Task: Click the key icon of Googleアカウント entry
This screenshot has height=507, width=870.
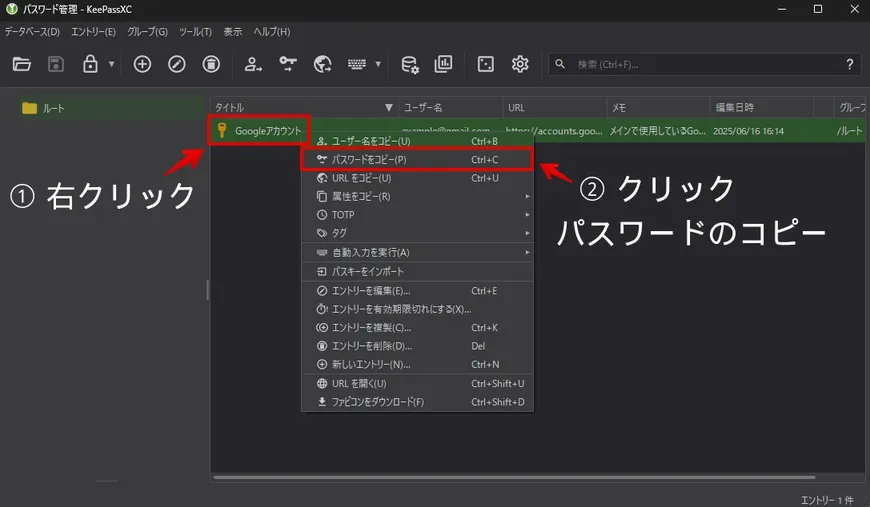Action: coord(222,130)
